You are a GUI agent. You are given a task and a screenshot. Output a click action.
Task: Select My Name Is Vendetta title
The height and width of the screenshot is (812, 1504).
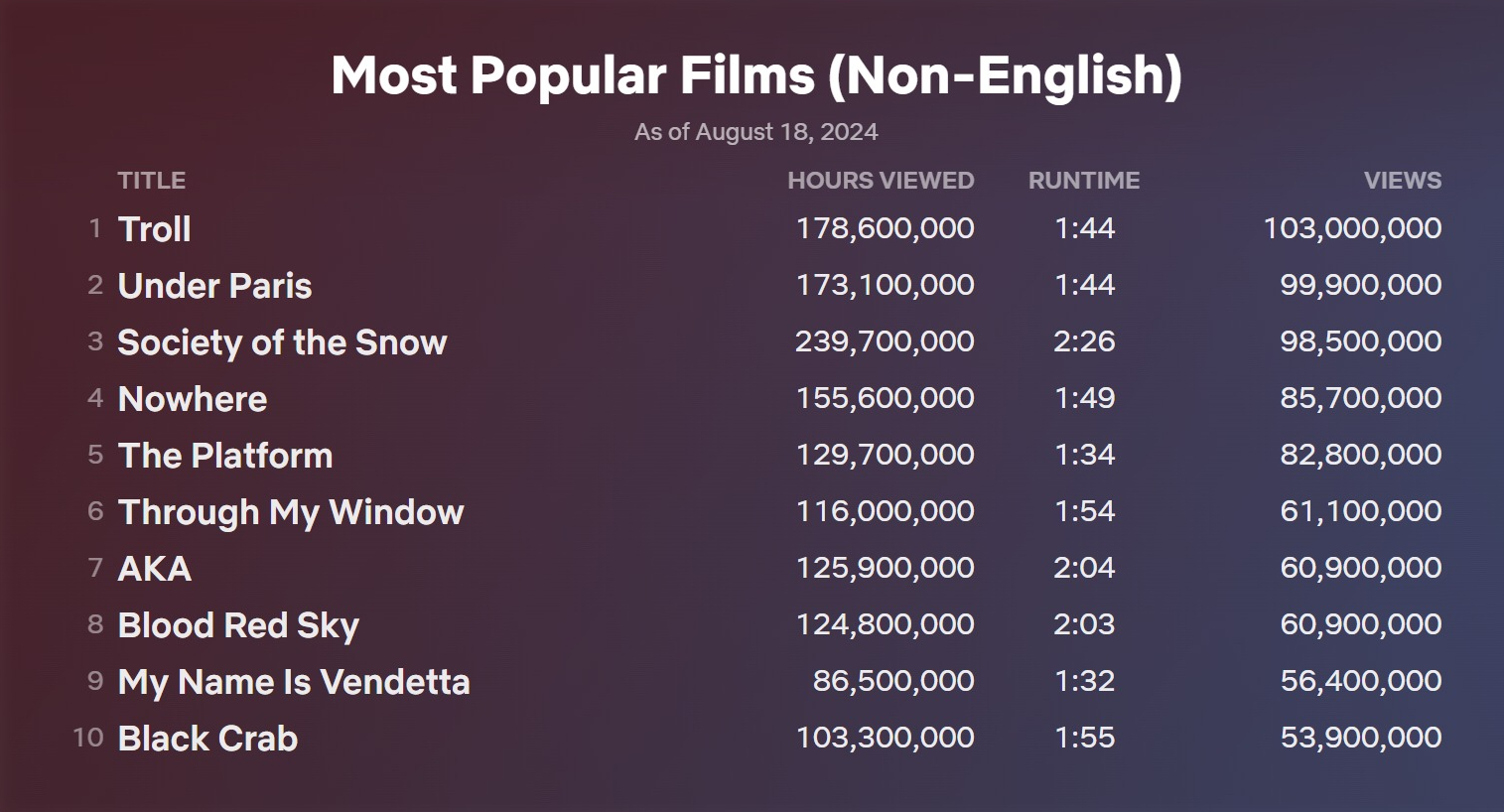[x=294, y=682]
